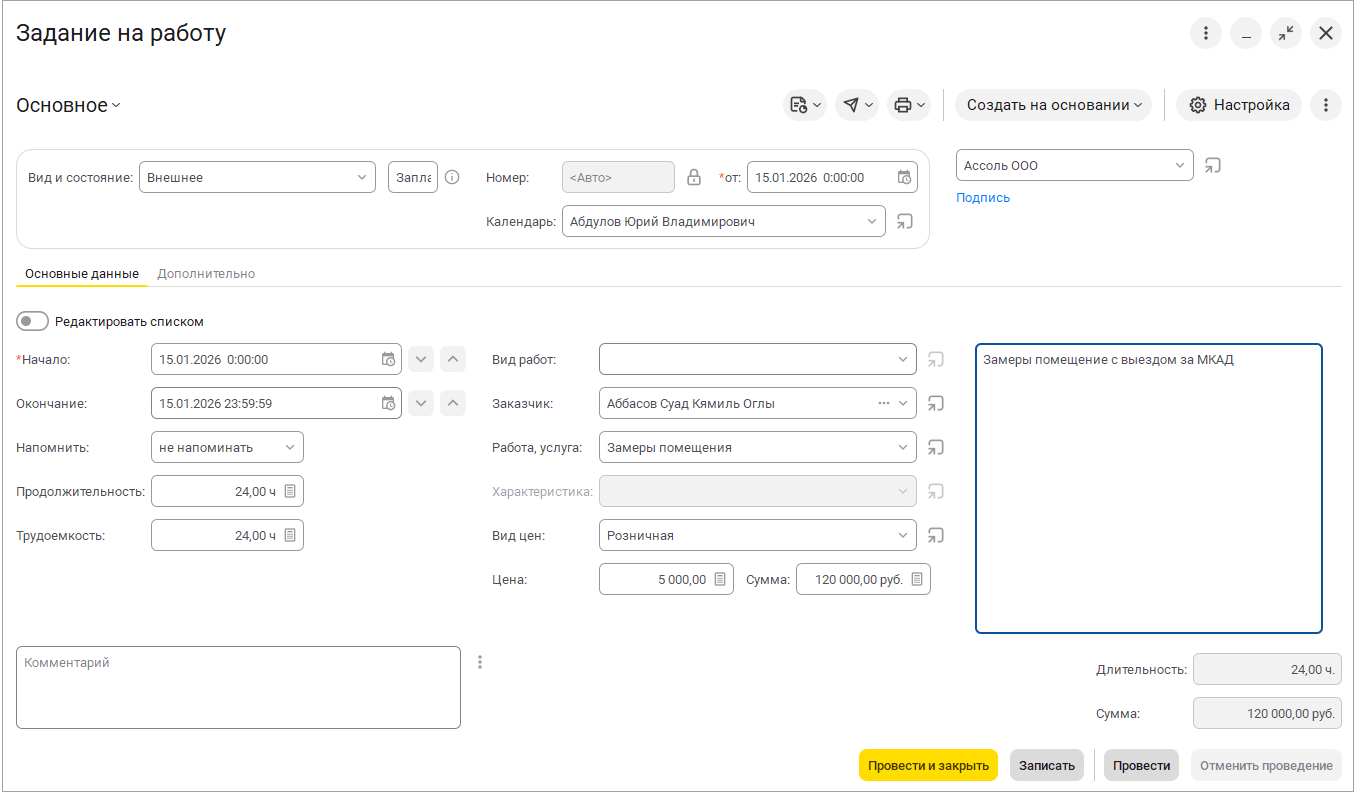
Task: Click the Комментарий three-dots options icon
Action: [x=480, y=662]
